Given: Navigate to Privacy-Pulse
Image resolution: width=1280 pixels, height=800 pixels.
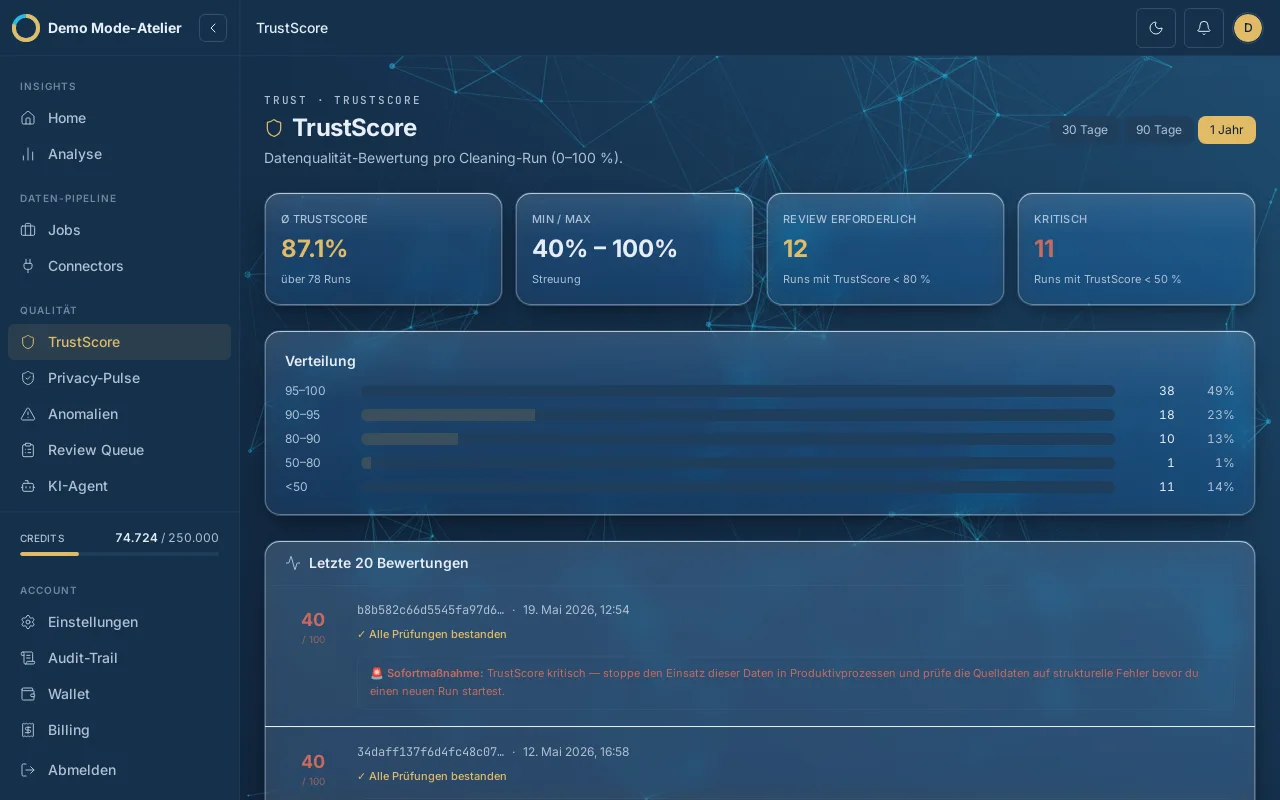Looking at the screenshot, I should [x=119, y=378].
